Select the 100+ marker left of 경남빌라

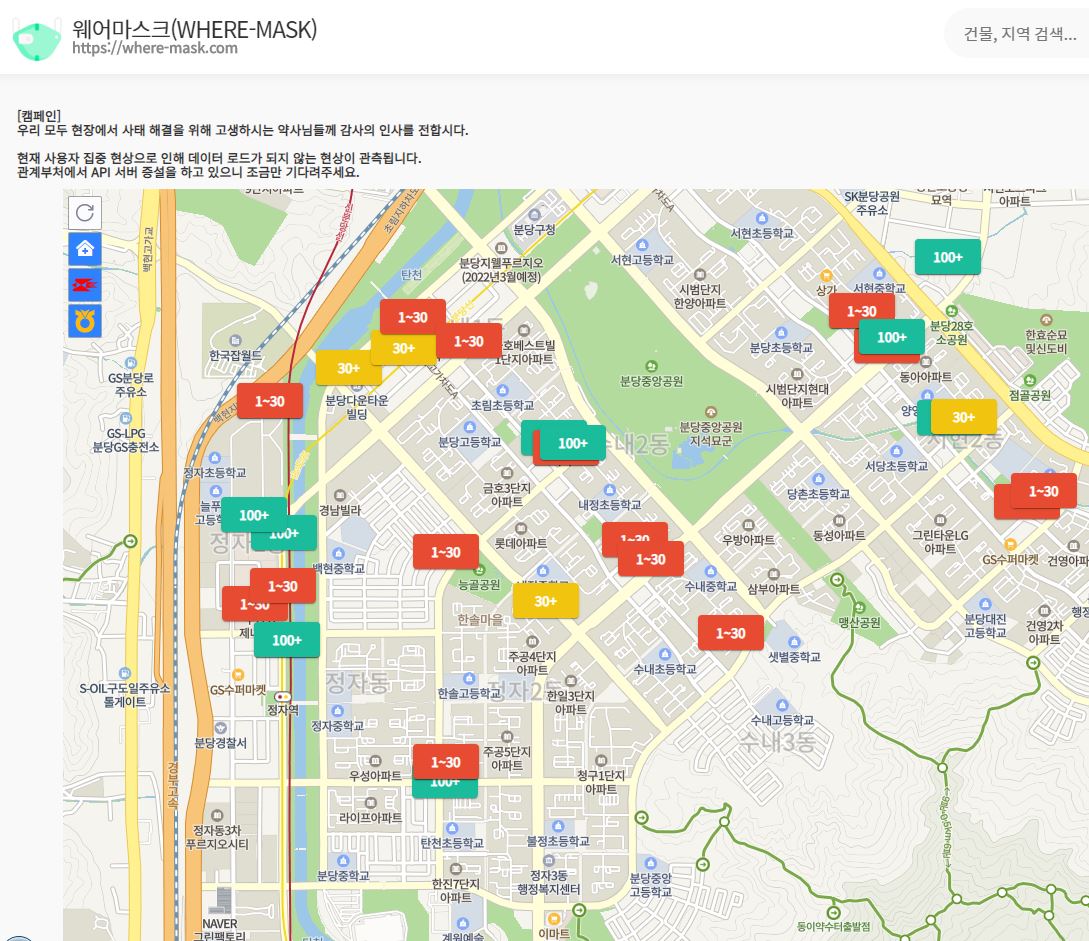(x=253, y=515)
